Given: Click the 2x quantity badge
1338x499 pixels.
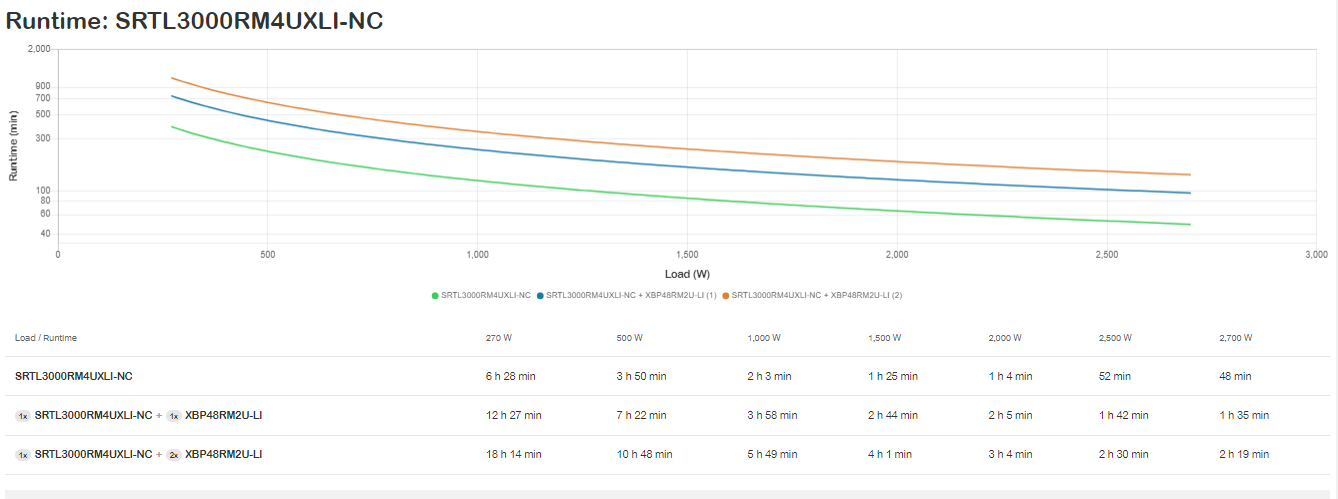Looking at the screenshot, I should pos(173,454).
